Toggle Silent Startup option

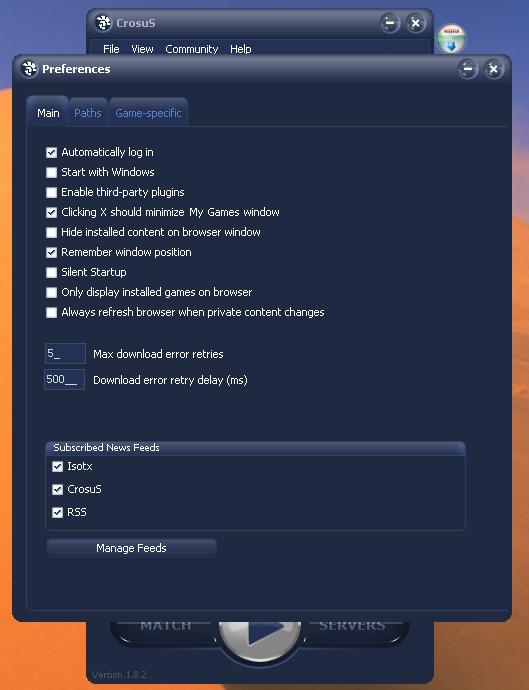51,272
